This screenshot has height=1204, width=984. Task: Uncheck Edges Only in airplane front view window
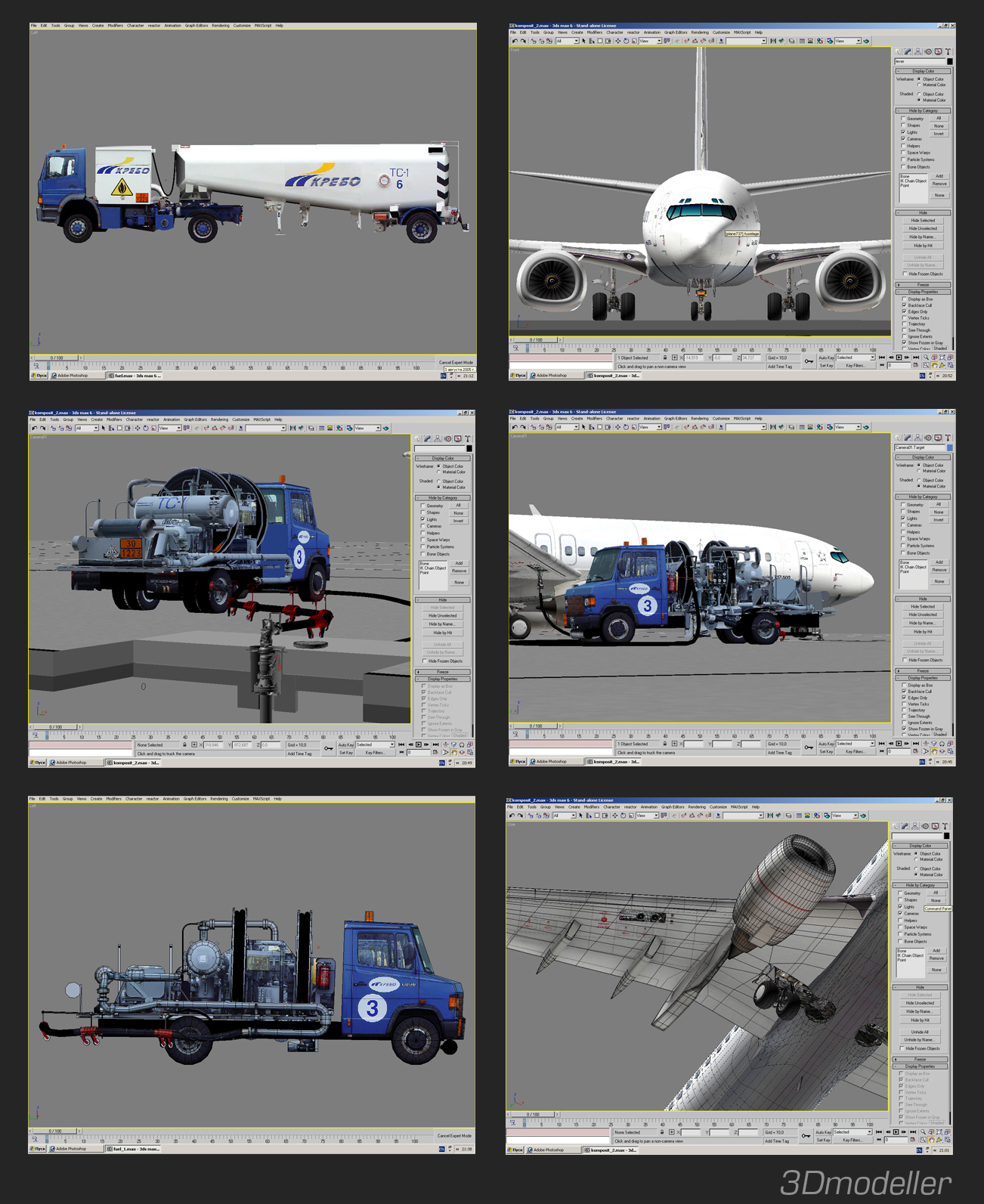coord(904,311)
